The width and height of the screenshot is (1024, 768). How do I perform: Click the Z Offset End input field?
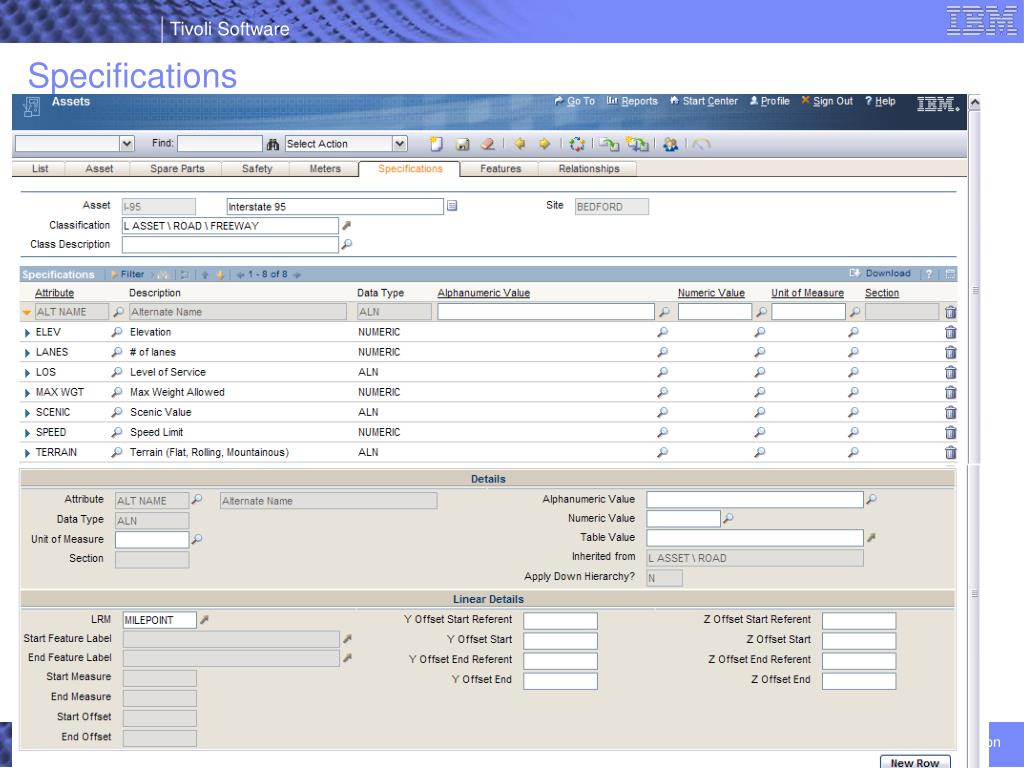tap(859, 681)
